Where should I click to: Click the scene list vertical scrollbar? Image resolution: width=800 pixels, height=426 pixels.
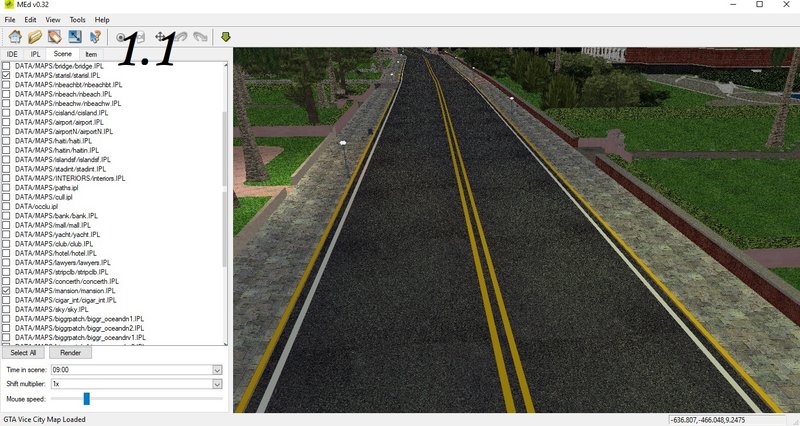pyautogui.click(x=225, y=203)
